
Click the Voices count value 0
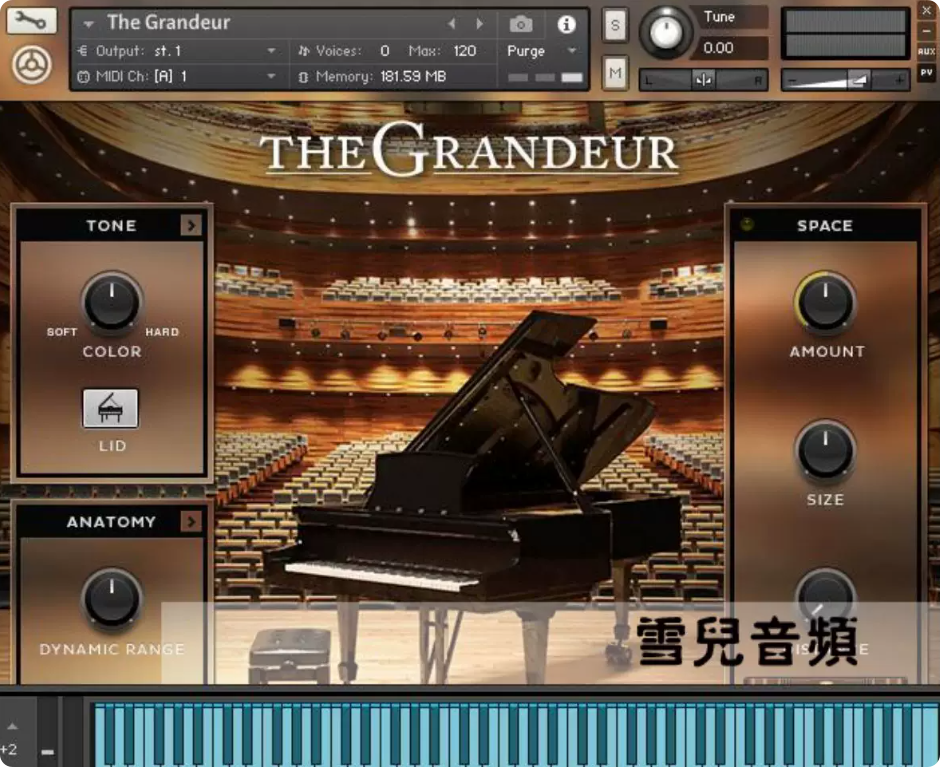[385, 51]
